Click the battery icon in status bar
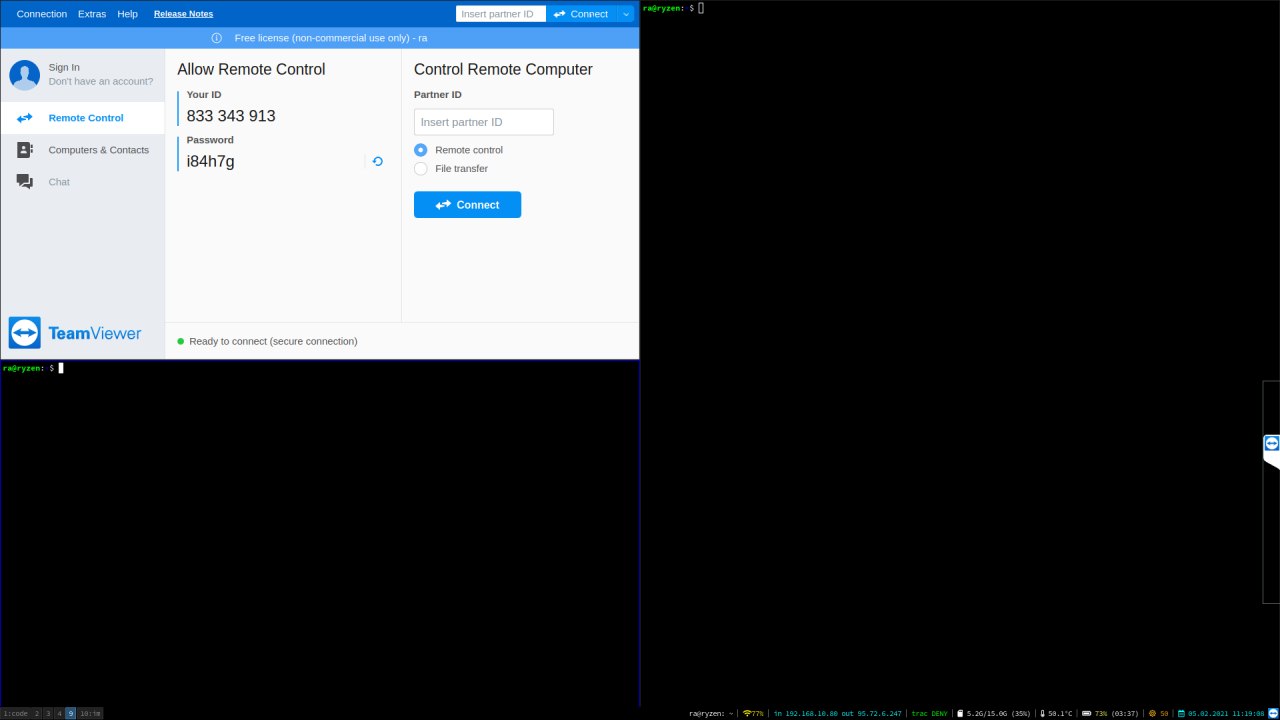 point(1087,713)
